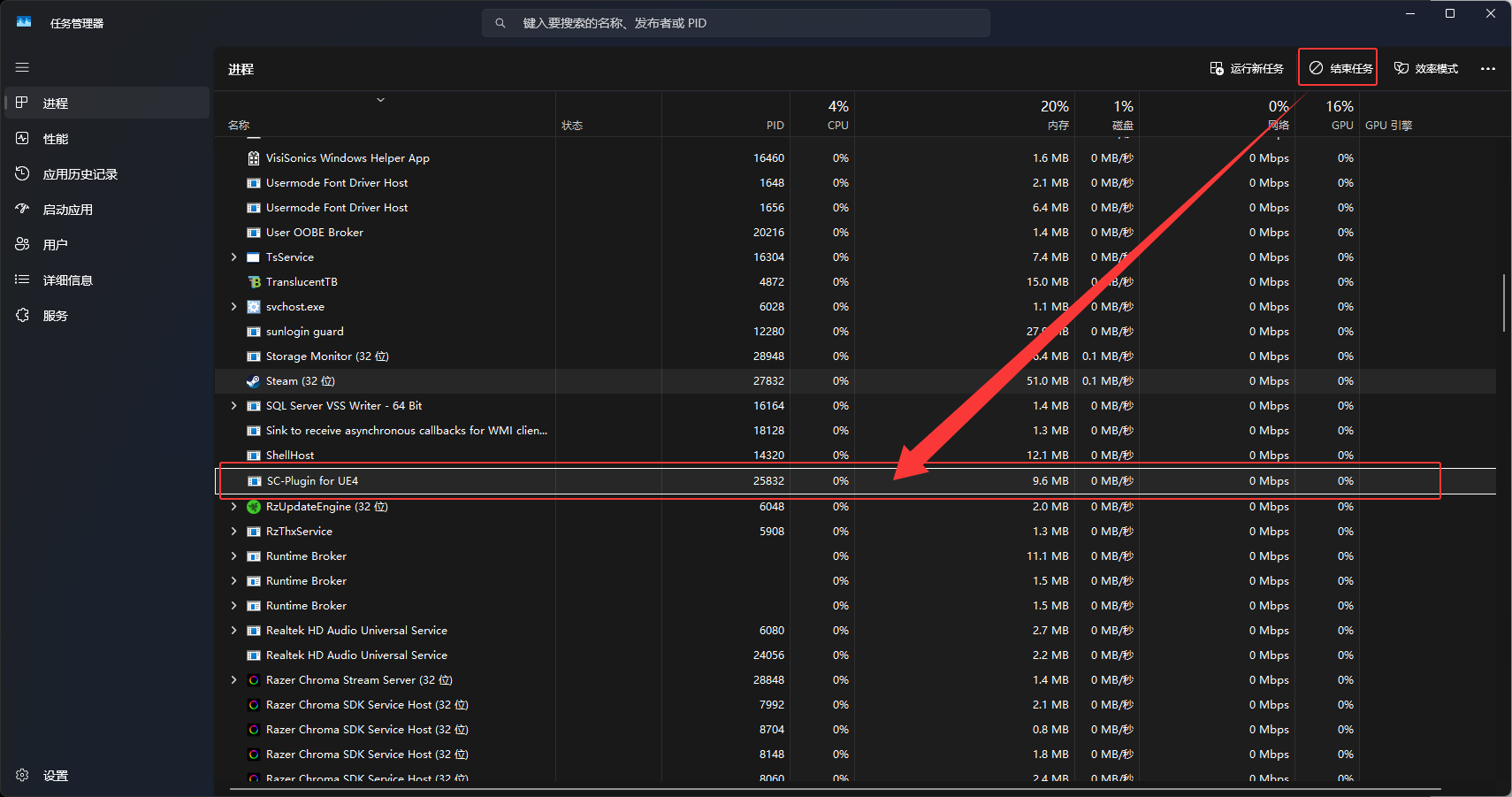Screen dimensions: 1512x797
Task: Expand the svchost.exe process group
Action: click(233, 307)
